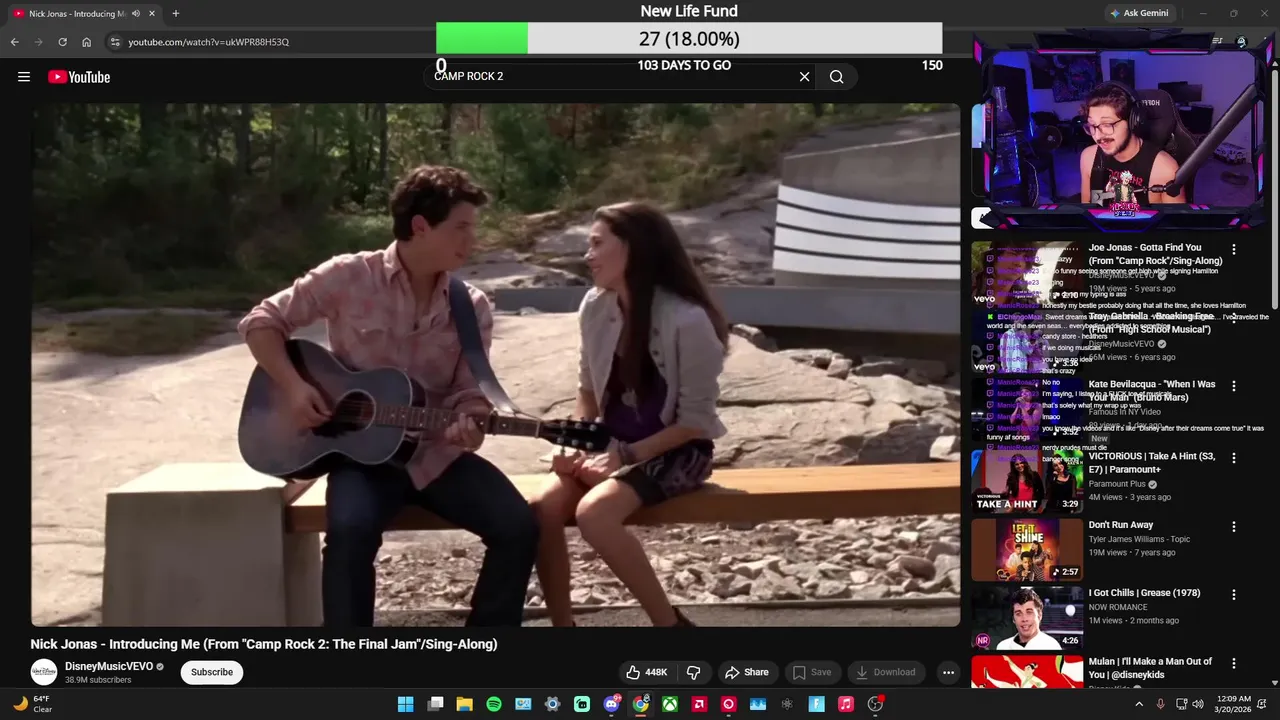The height and width of the screenshot is (720, 1280).
Task: Open Xbox app from taskbar
Action: 670,704
